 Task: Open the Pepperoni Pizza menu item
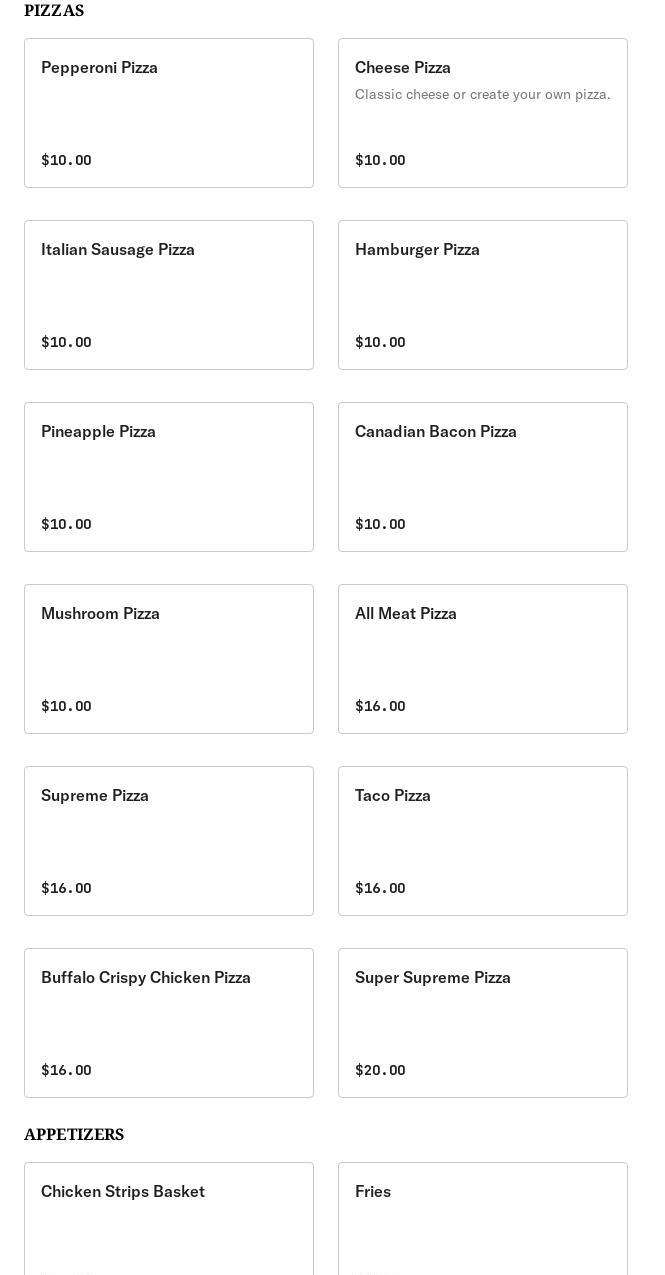click(x=168, y=113)
